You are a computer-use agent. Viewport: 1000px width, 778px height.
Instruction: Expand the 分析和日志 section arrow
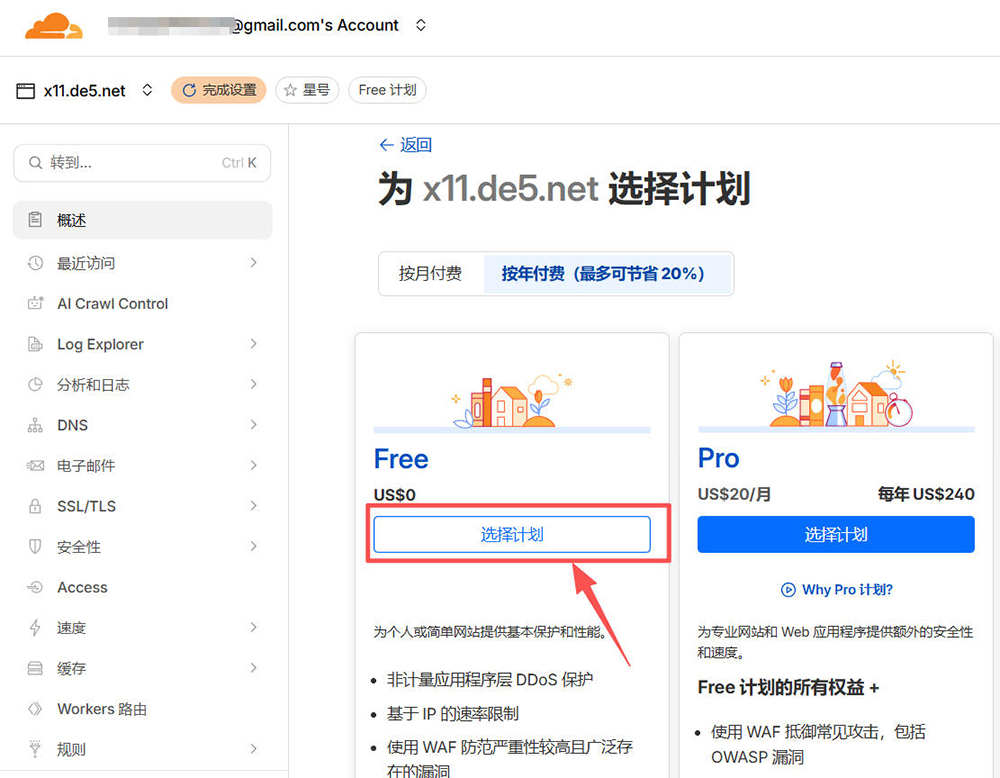(x=253, y=385)
